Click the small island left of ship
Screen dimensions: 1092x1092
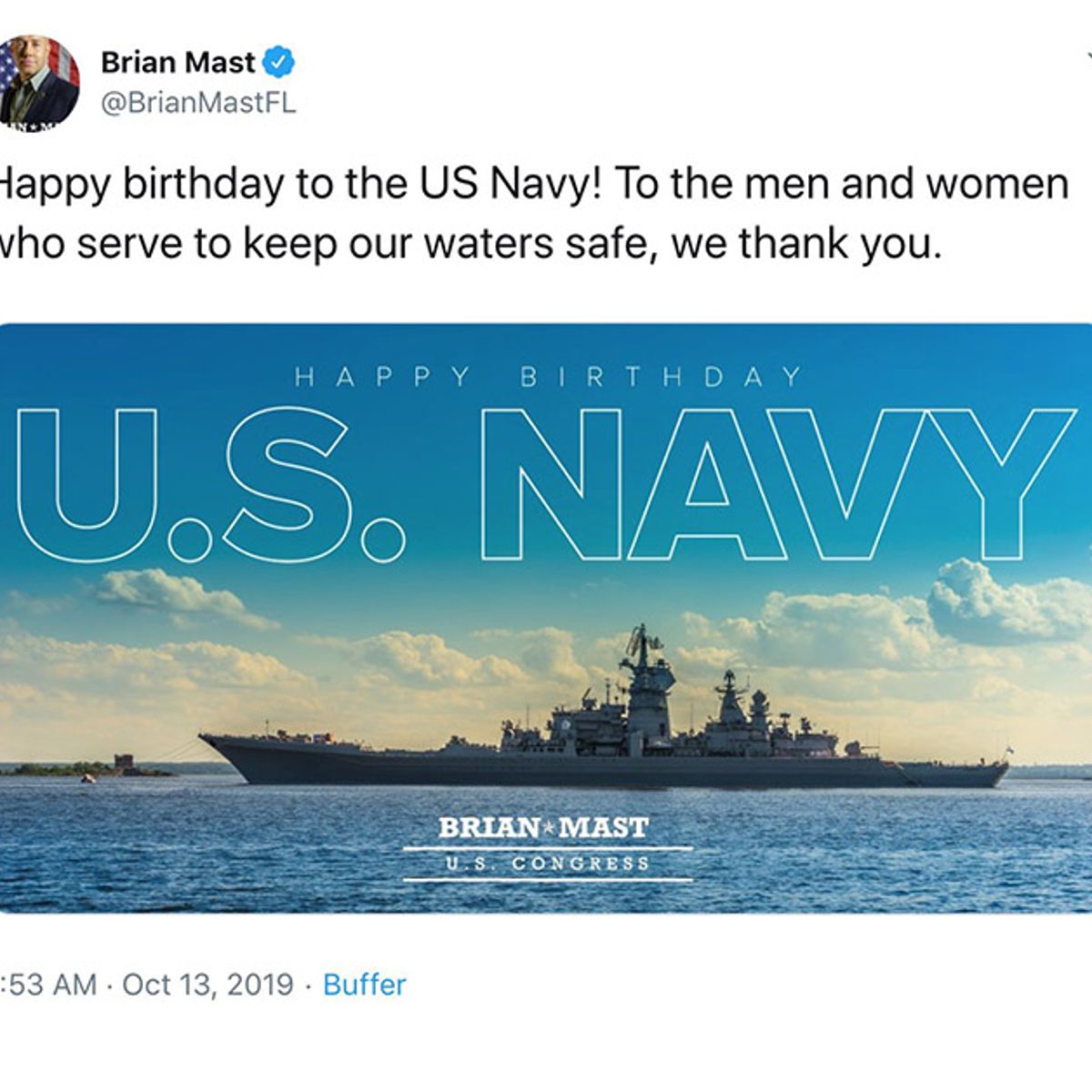[x=123, y=766]
